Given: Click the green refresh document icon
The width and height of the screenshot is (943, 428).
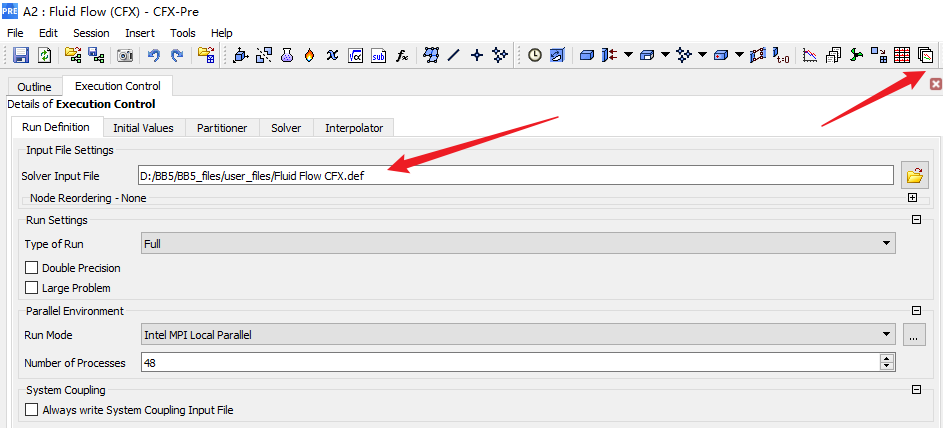Looking at the screenshot, I should [45, 55].
